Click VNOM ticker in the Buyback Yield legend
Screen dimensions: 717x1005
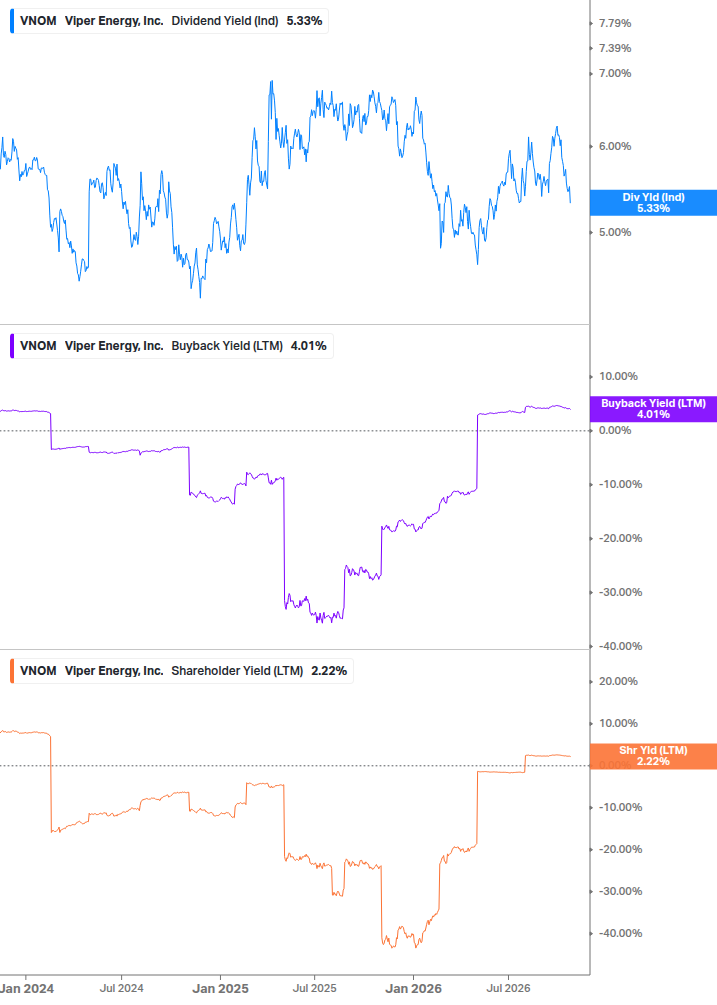(x=38, y=346)
